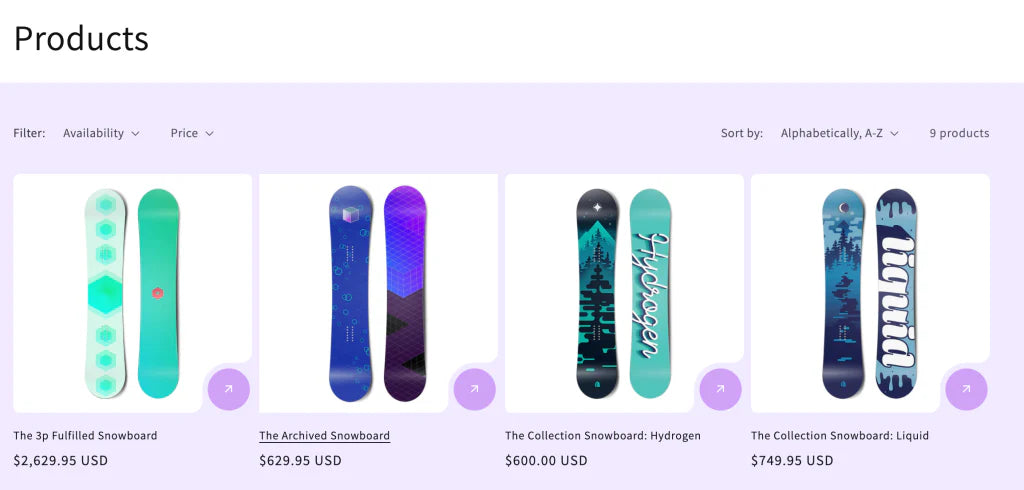
Task: Click the $2,629.95 USD price text
Action: coord(60,461)
